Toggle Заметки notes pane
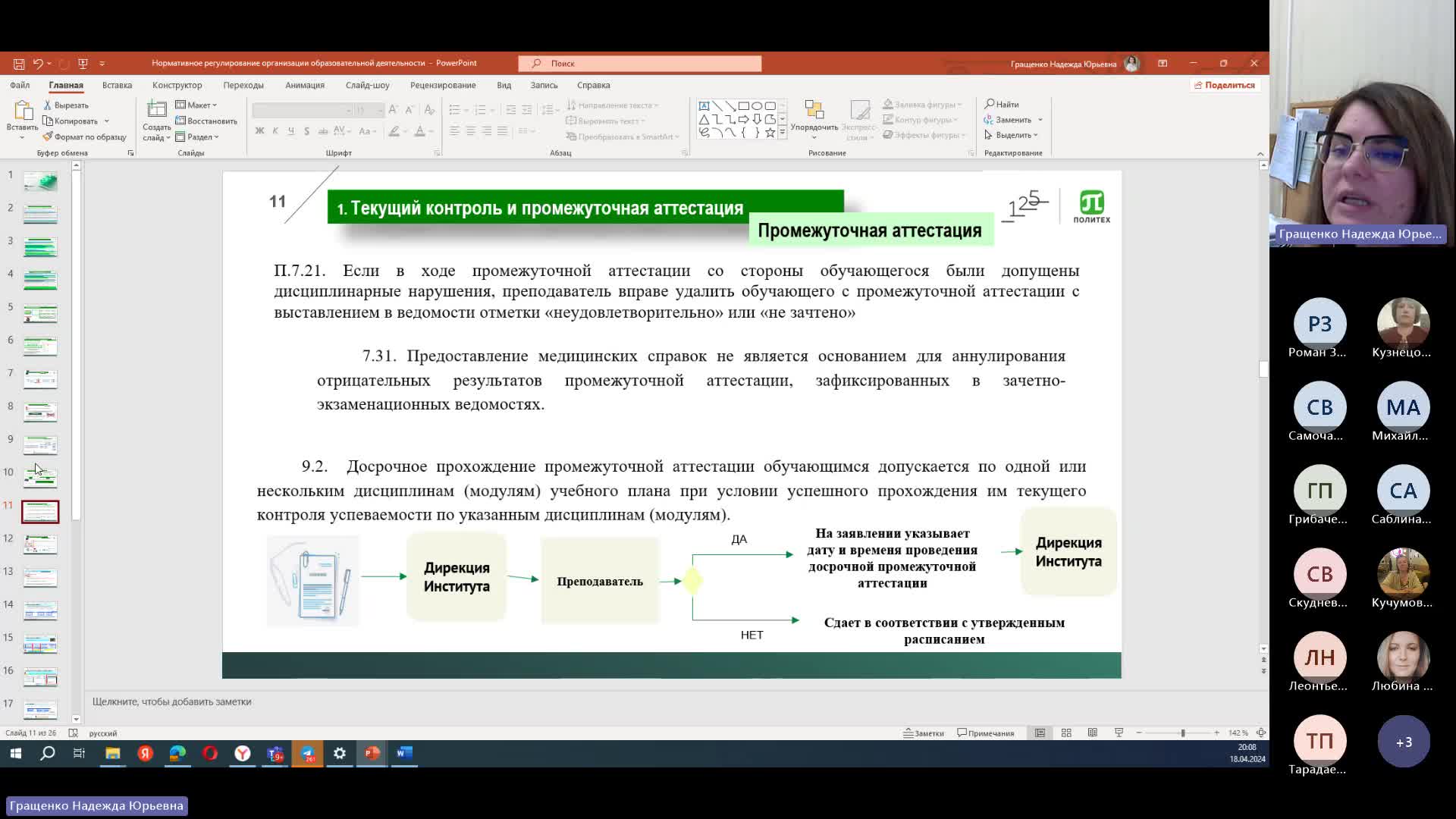1456x819 pixels. tap(924, 733)
